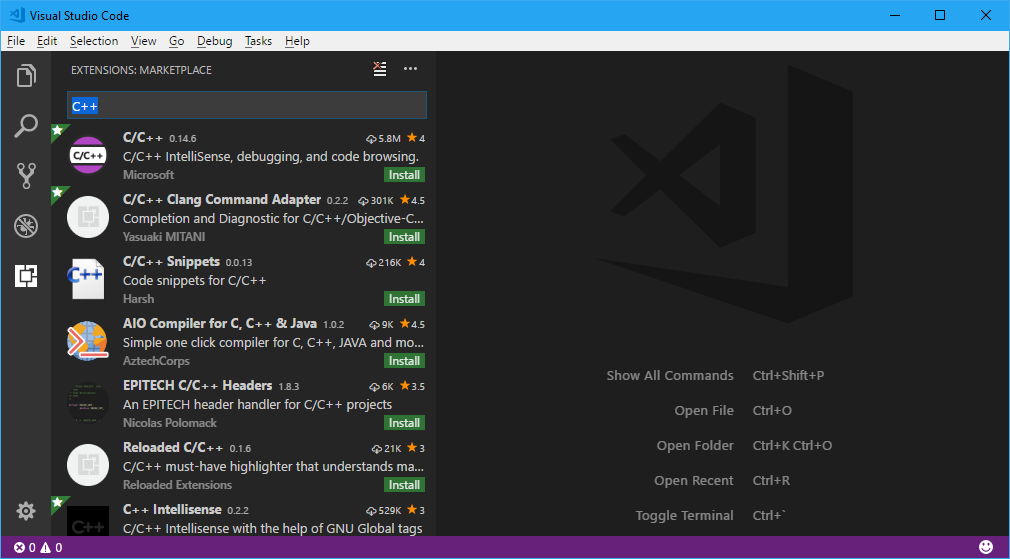1010x559 pixels.
Task: Open the Edit menu
Action: pyautogui.click(x=47, y=41)
